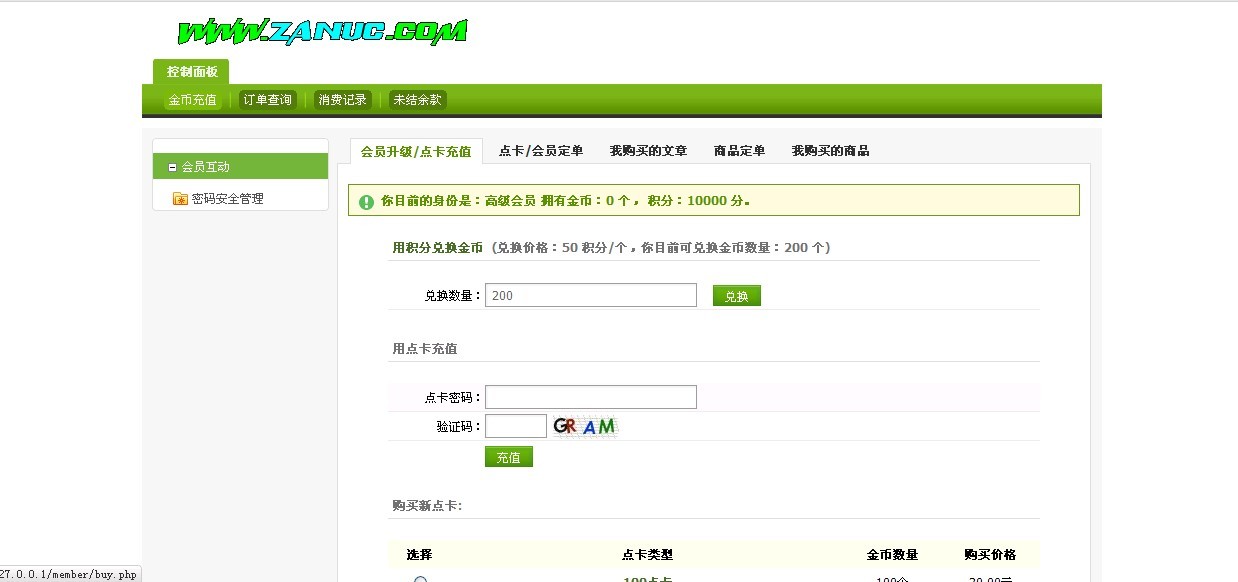This screenshot has height=582, width=1238.
Task: Switch to the 我购买的商品 tab
Action: click(830, 151)
